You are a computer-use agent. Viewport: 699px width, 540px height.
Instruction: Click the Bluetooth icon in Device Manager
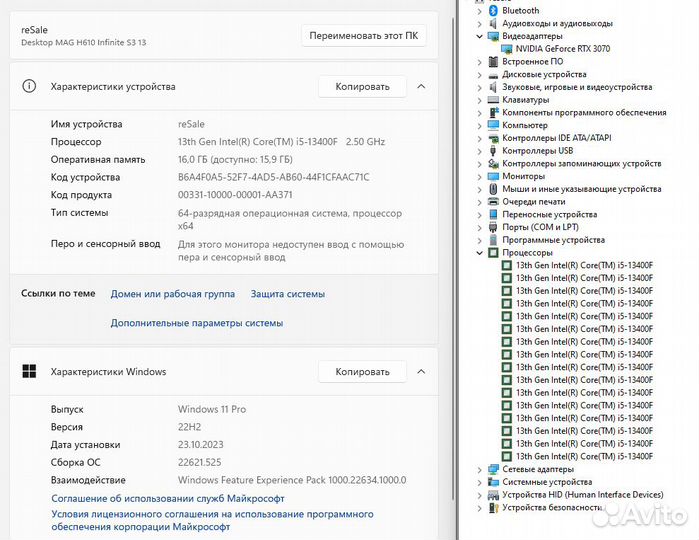493,10
